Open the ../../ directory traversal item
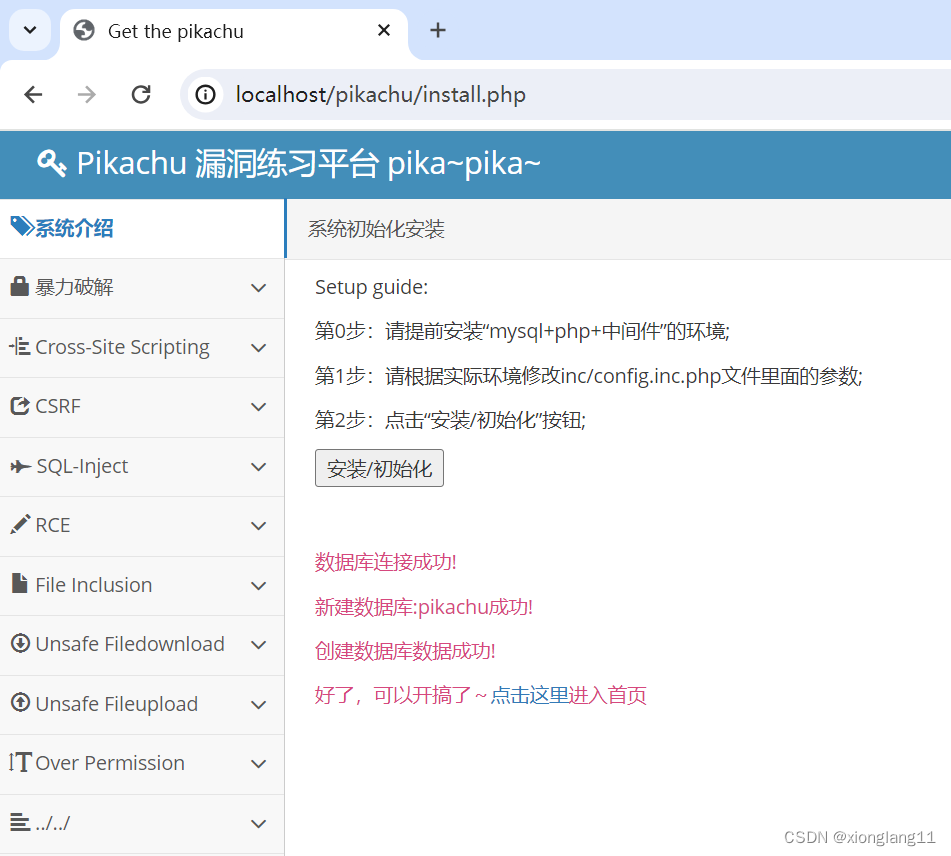 pyautogui.click(x=142, y=824)
